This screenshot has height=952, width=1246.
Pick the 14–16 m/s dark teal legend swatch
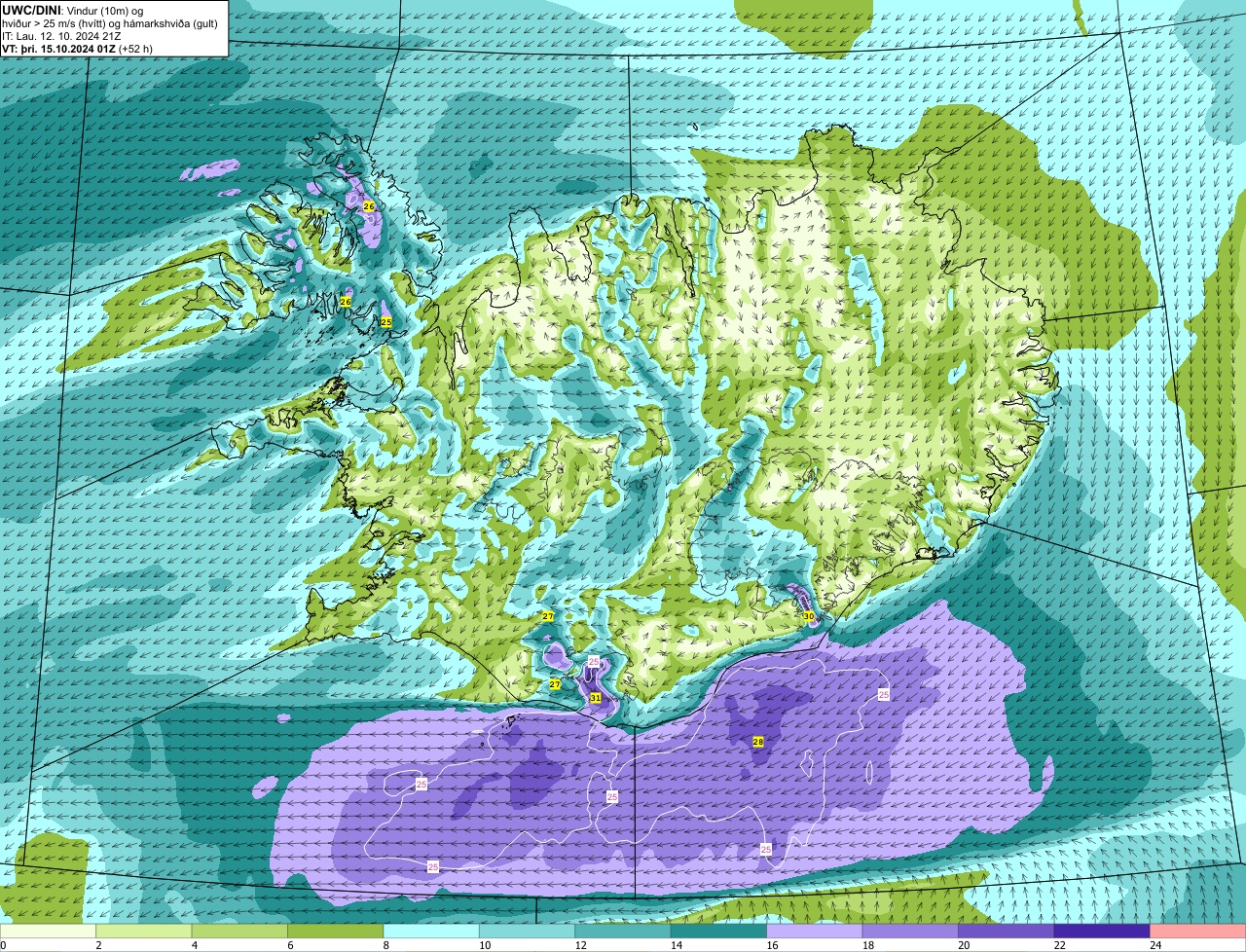click(718, 932)
